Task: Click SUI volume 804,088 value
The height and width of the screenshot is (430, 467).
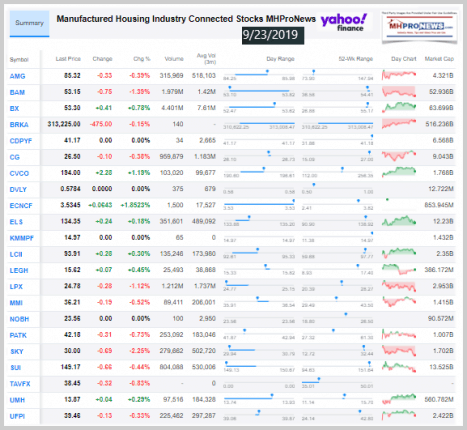Action: [171, 367]
